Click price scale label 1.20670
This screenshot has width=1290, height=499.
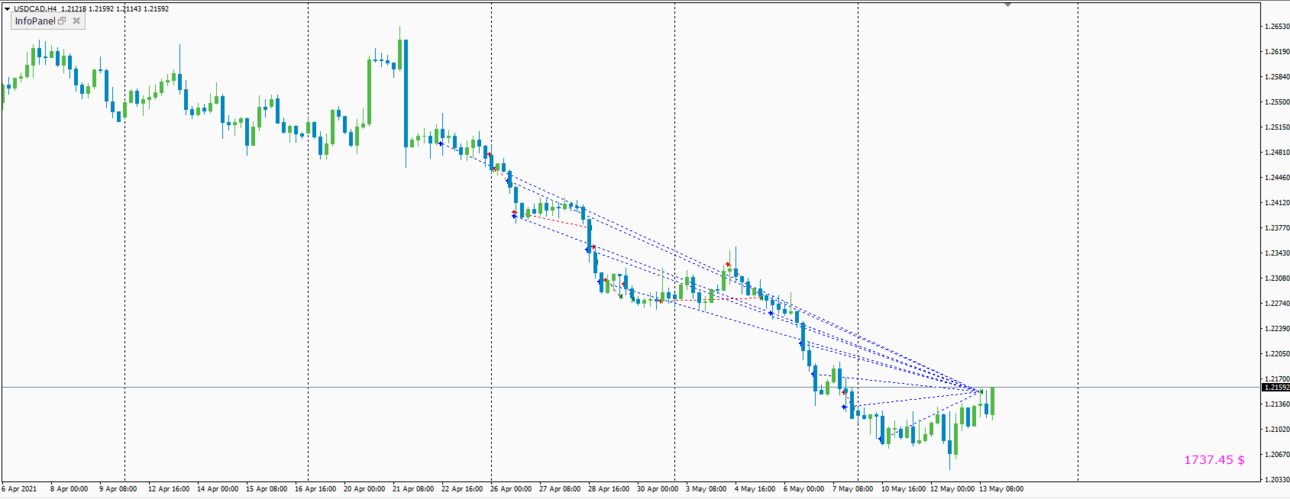pos(1275,454)
